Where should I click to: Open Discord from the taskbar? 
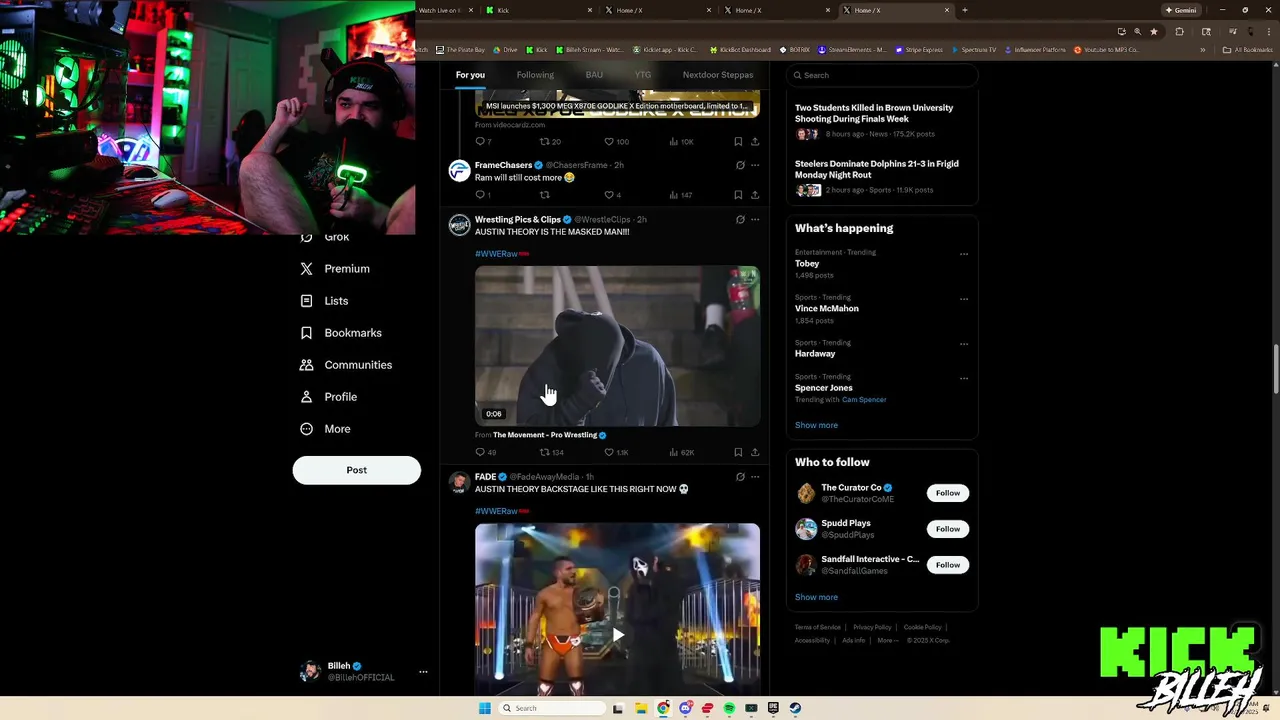[x=685, y=708]
